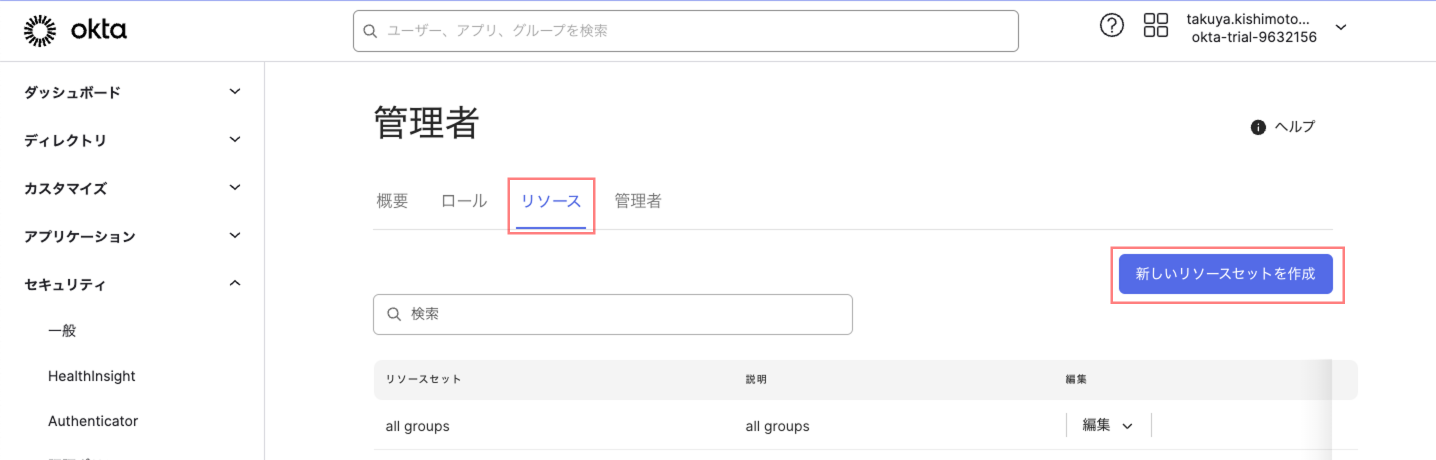Expand the ダッシュボード sidebar section
Viewport: 1436px width, 460px height.
(235, 92)
